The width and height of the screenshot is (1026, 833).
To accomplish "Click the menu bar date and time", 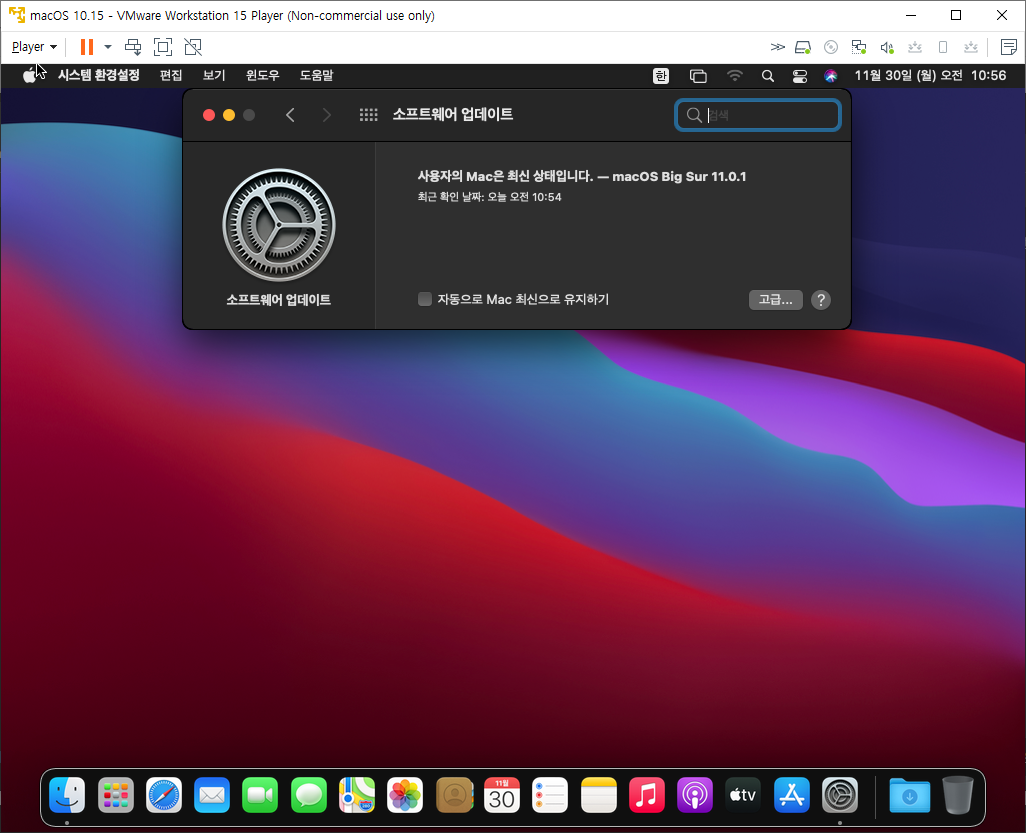I will 930,75.
